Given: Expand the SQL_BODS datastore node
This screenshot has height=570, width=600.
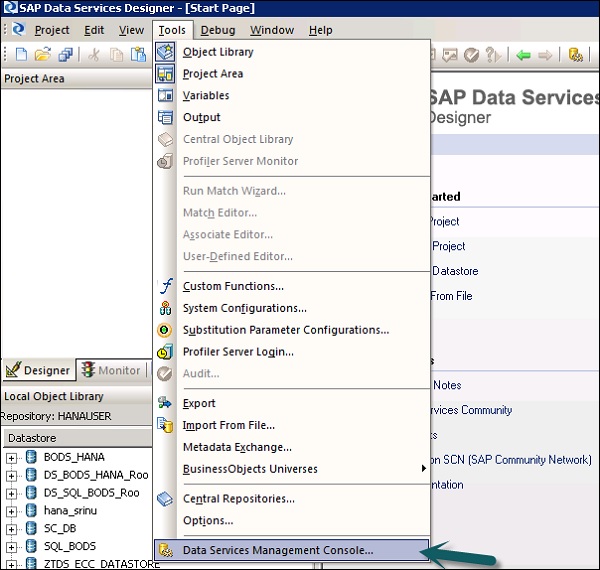Looking at the screenshot, I should 12,547.
